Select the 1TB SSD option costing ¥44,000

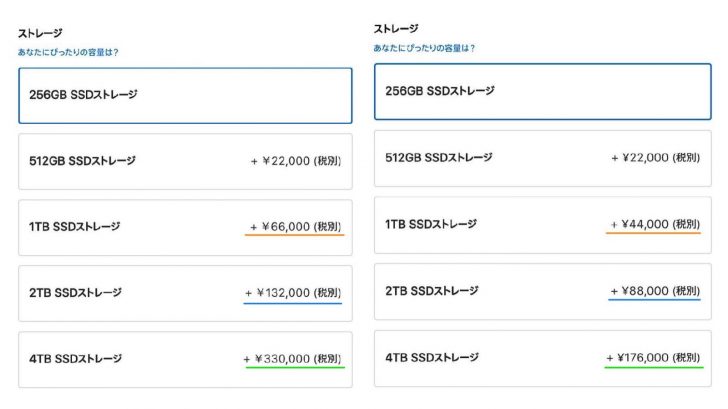tap(541, 224)
